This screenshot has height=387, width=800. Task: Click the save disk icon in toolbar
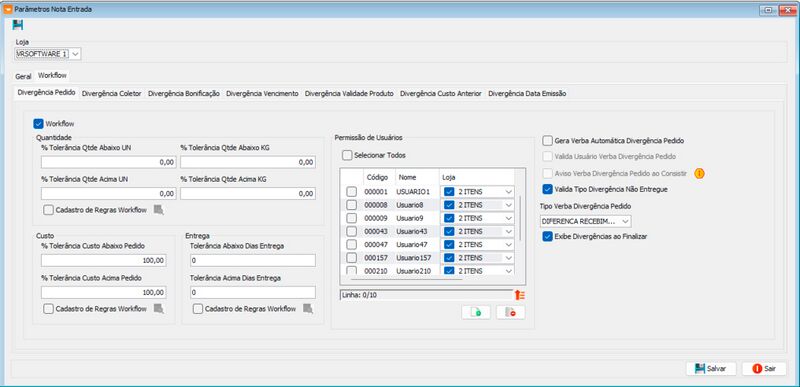pyautogui.click(x=18, y=25)
